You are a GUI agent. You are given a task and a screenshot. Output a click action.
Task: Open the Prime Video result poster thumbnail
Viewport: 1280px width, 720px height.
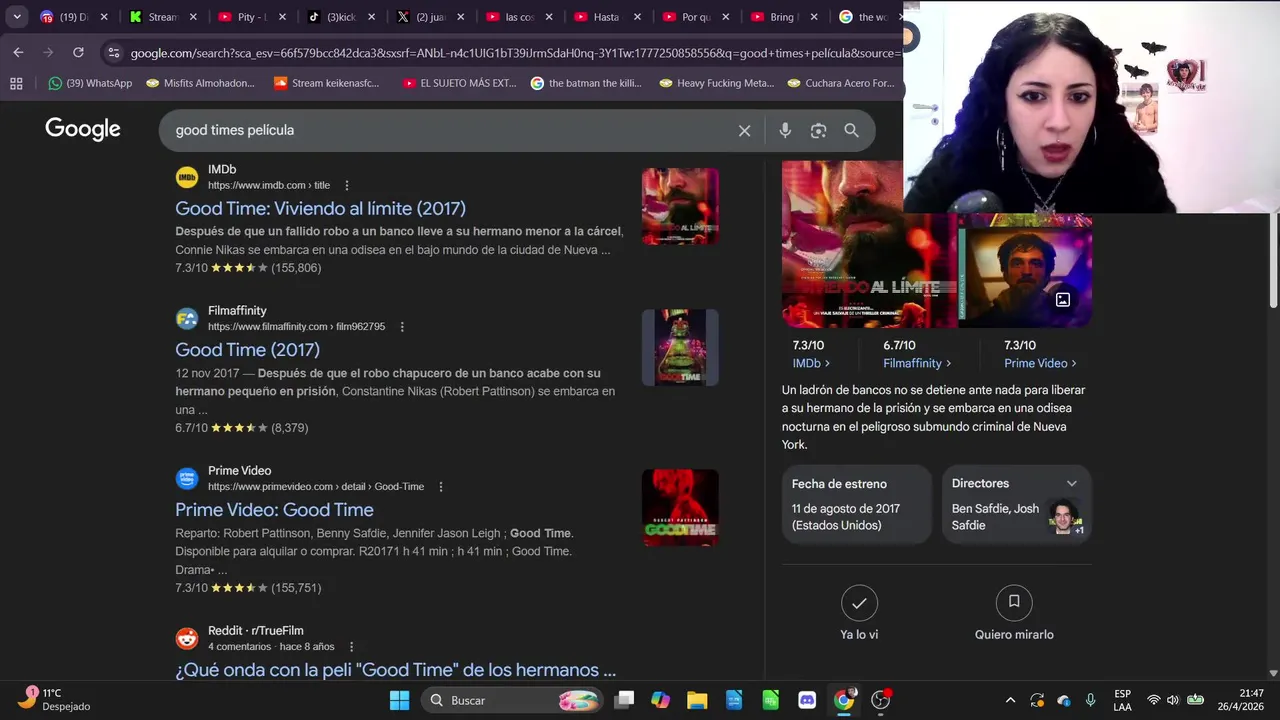[x=680, y=507]
